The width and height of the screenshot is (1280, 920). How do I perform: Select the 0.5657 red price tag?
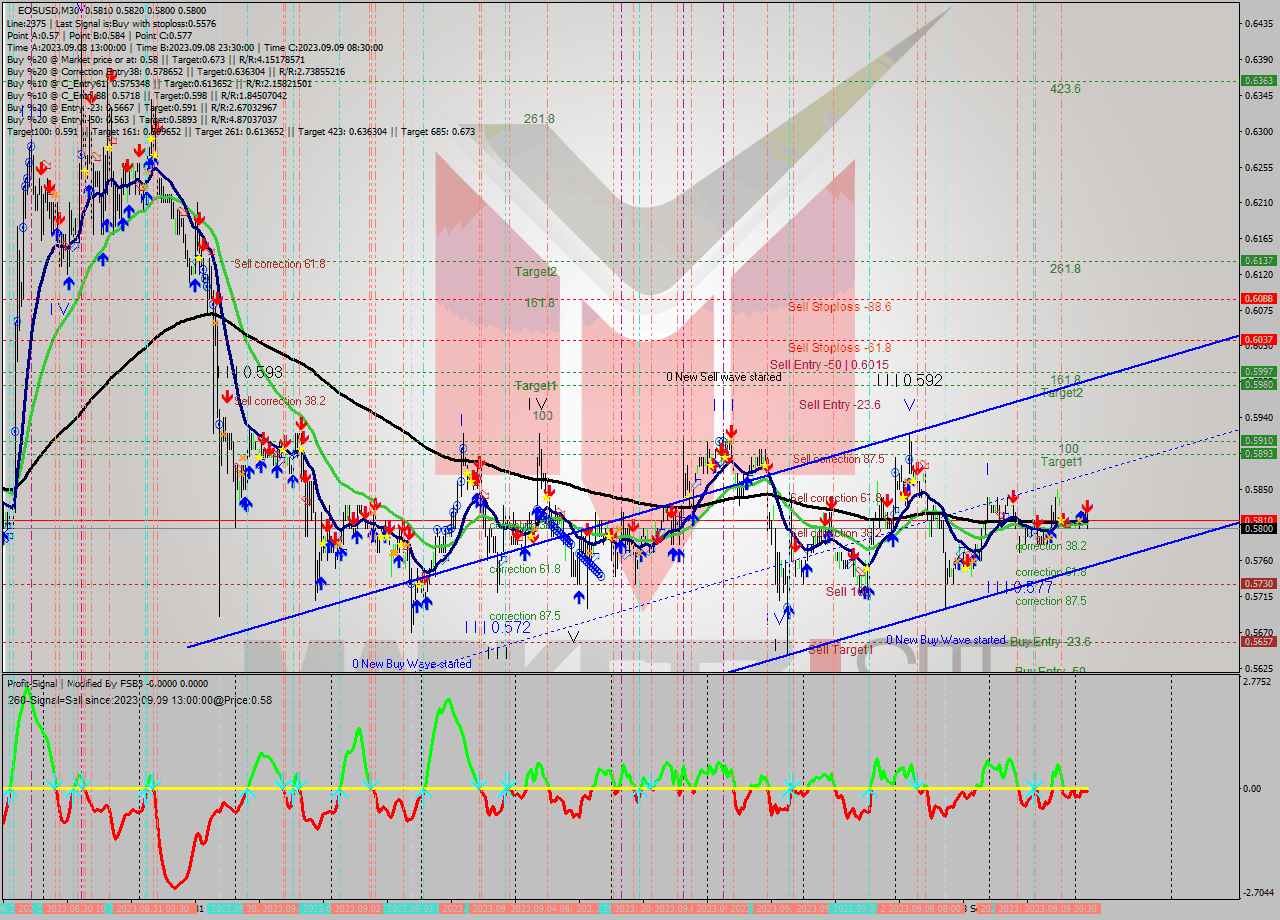point(1257,642)
